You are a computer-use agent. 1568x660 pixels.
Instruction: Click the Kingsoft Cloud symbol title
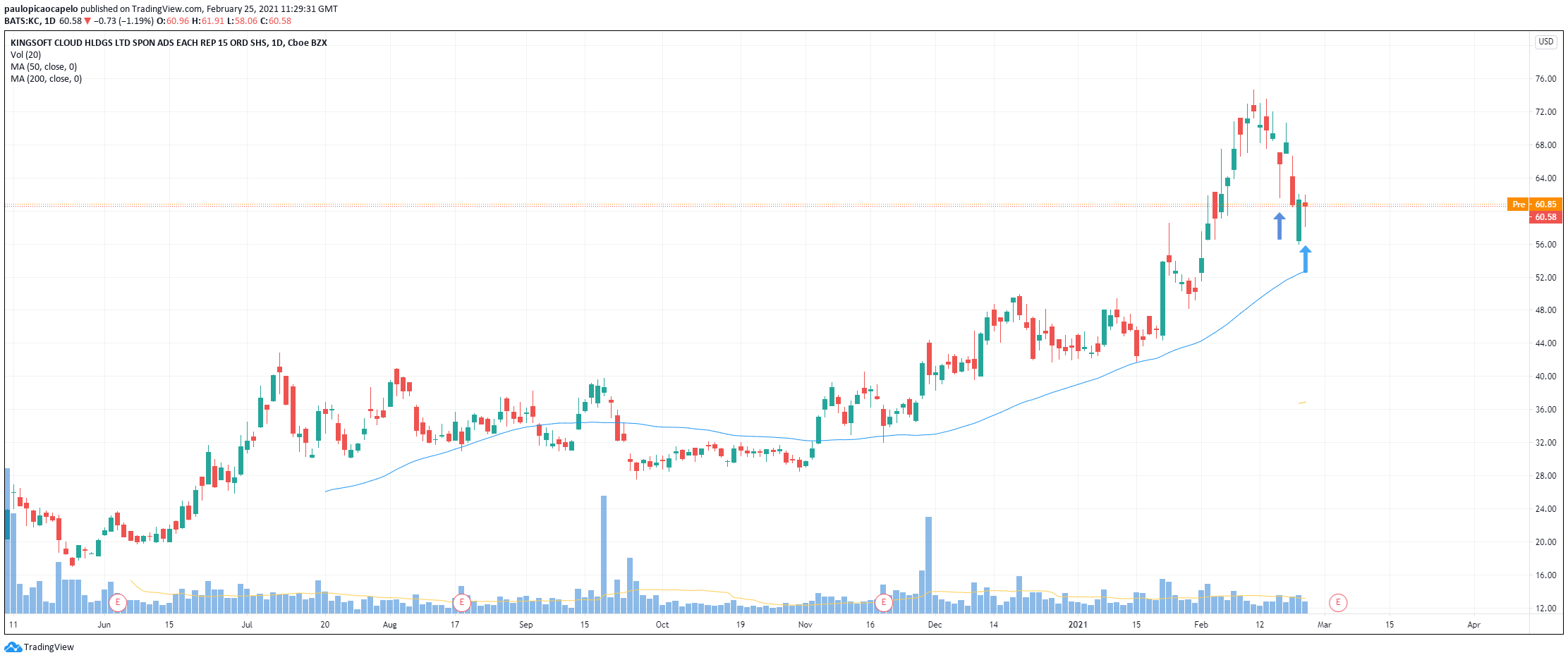(169, 42)
